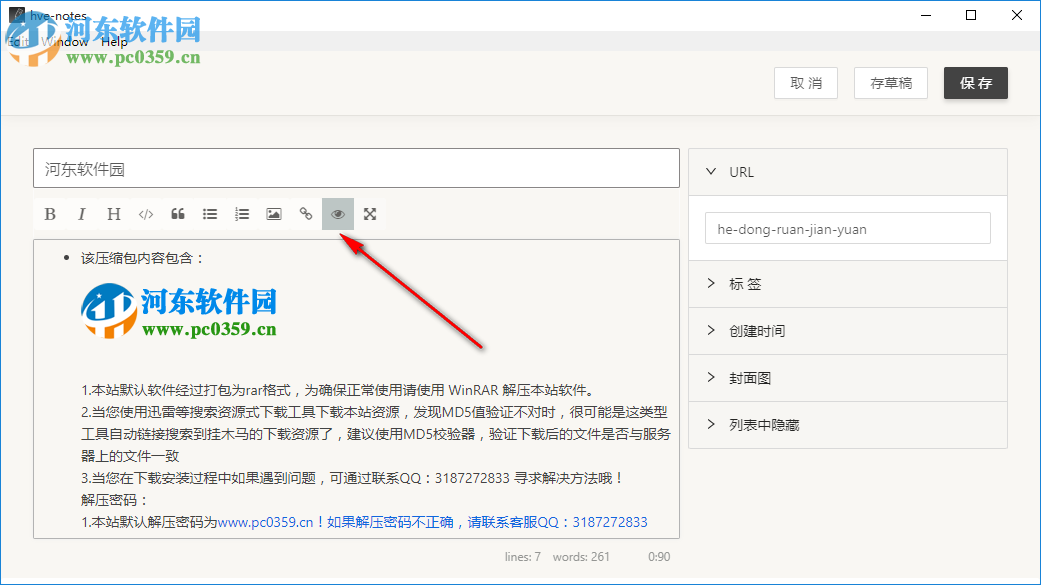Select the embedded 河东软件园 logo image
This screenshot has height=585, width=1041.
[x=179, y=311]
